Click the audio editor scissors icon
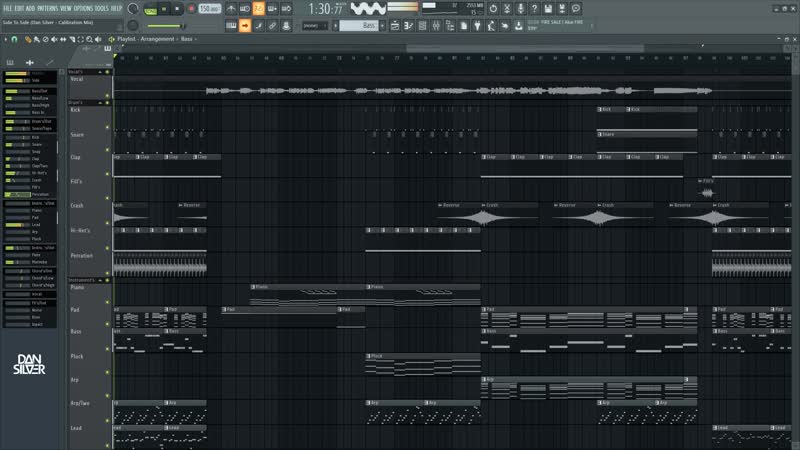Screen dimensions: 800x450 pos(507,9)
